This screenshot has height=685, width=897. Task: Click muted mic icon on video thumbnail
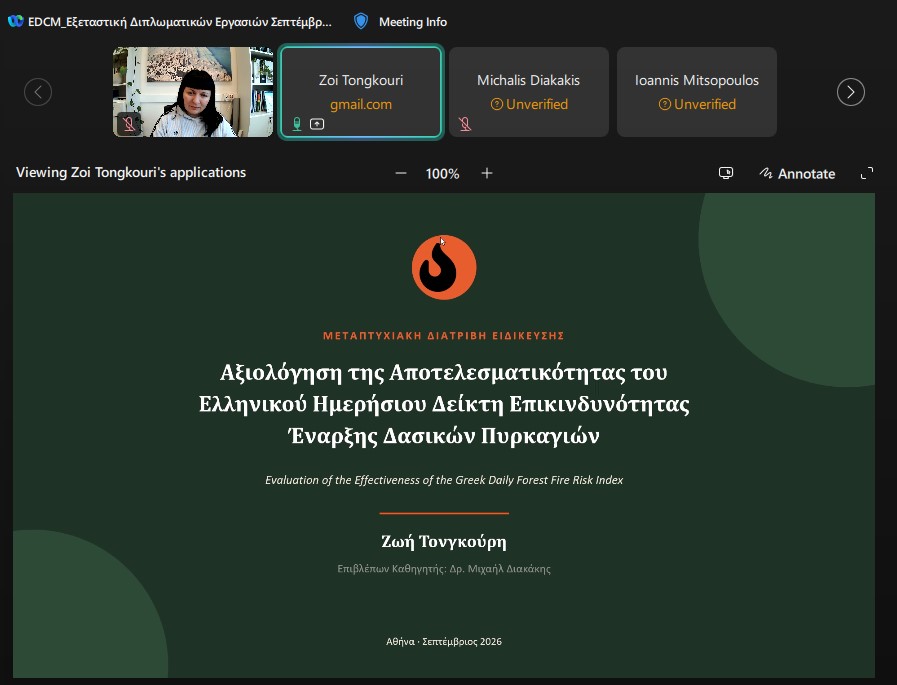(x=129, y=124)
